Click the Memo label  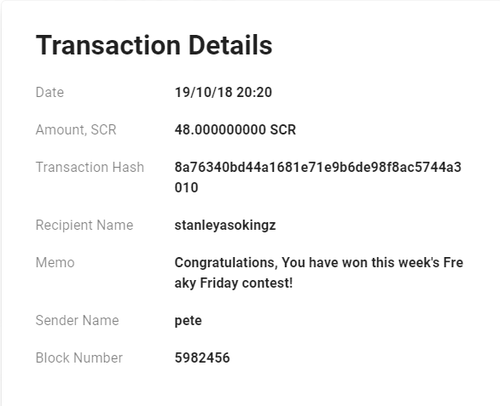pyautogui.click(x=55, y=263)
